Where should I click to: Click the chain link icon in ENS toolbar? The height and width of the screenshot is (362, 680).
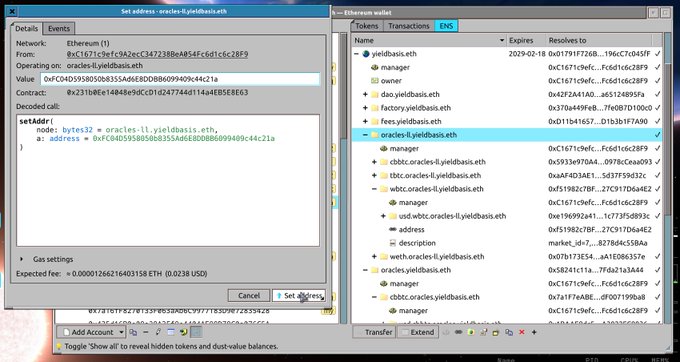pos(458,332)
